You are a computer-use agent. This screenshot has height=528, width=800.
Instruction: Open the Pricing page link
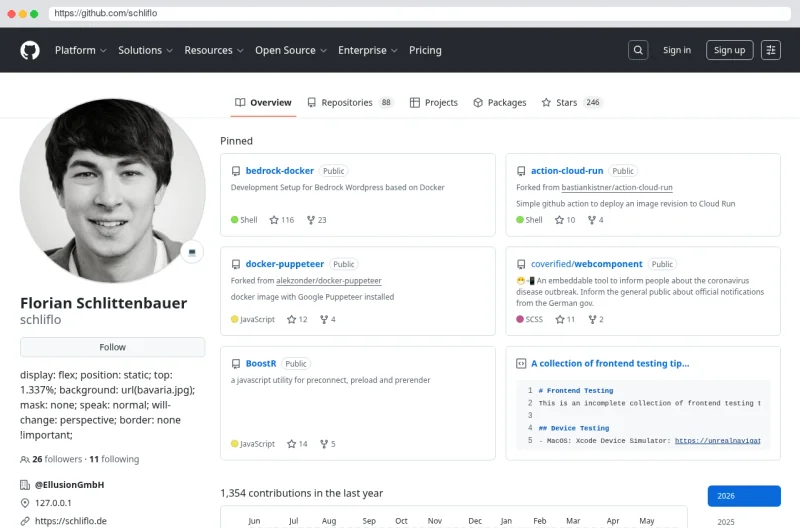pos(425,50)
